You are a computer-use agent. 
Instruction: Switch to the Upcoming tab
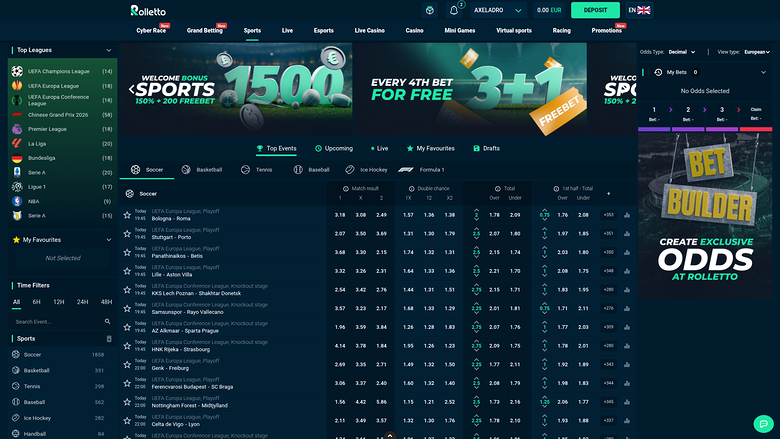click(x=334, y=148)
